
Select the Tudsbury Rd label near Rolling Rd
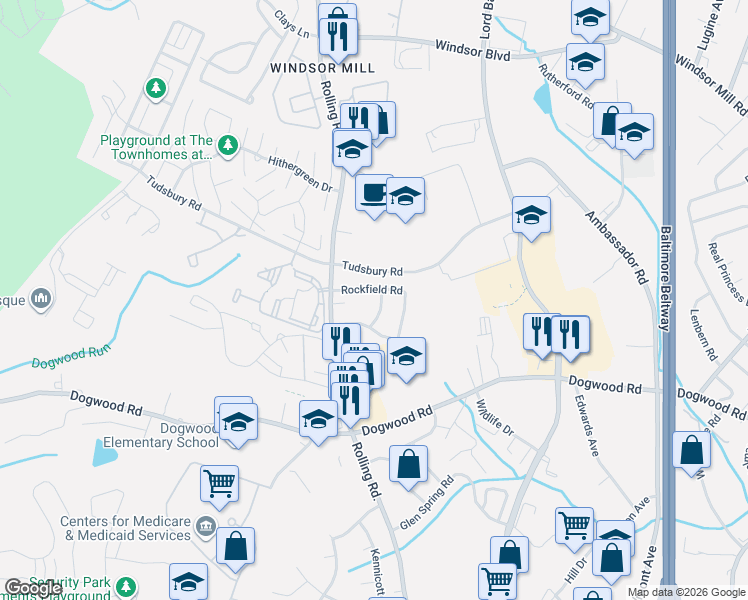(x=373, y=269)
